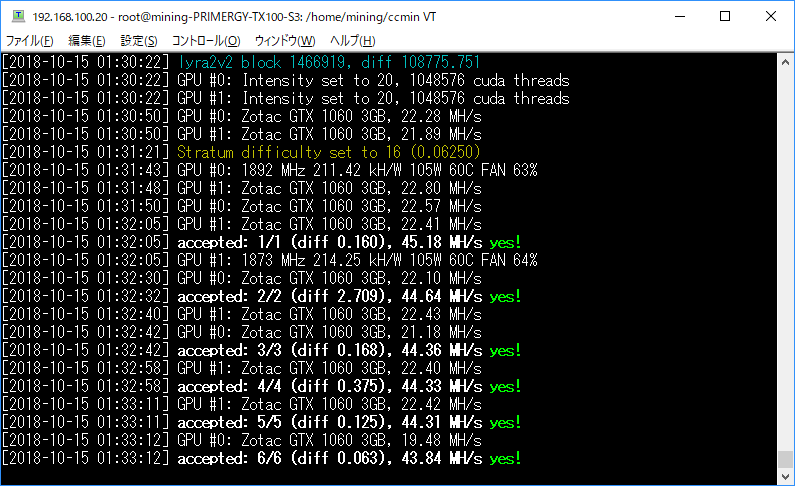Click the scrollbar down arrow

tap(785, 476)
